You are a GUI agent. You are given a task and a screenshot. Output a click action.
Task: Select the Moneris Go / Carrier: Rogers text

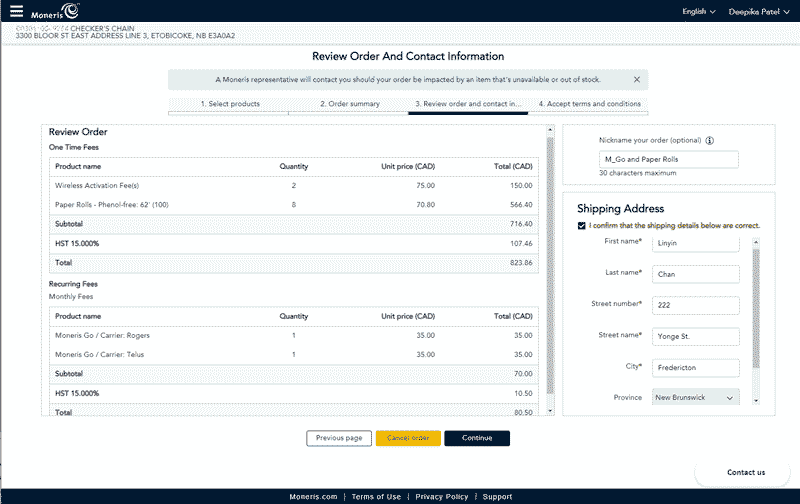click(102, 336)
